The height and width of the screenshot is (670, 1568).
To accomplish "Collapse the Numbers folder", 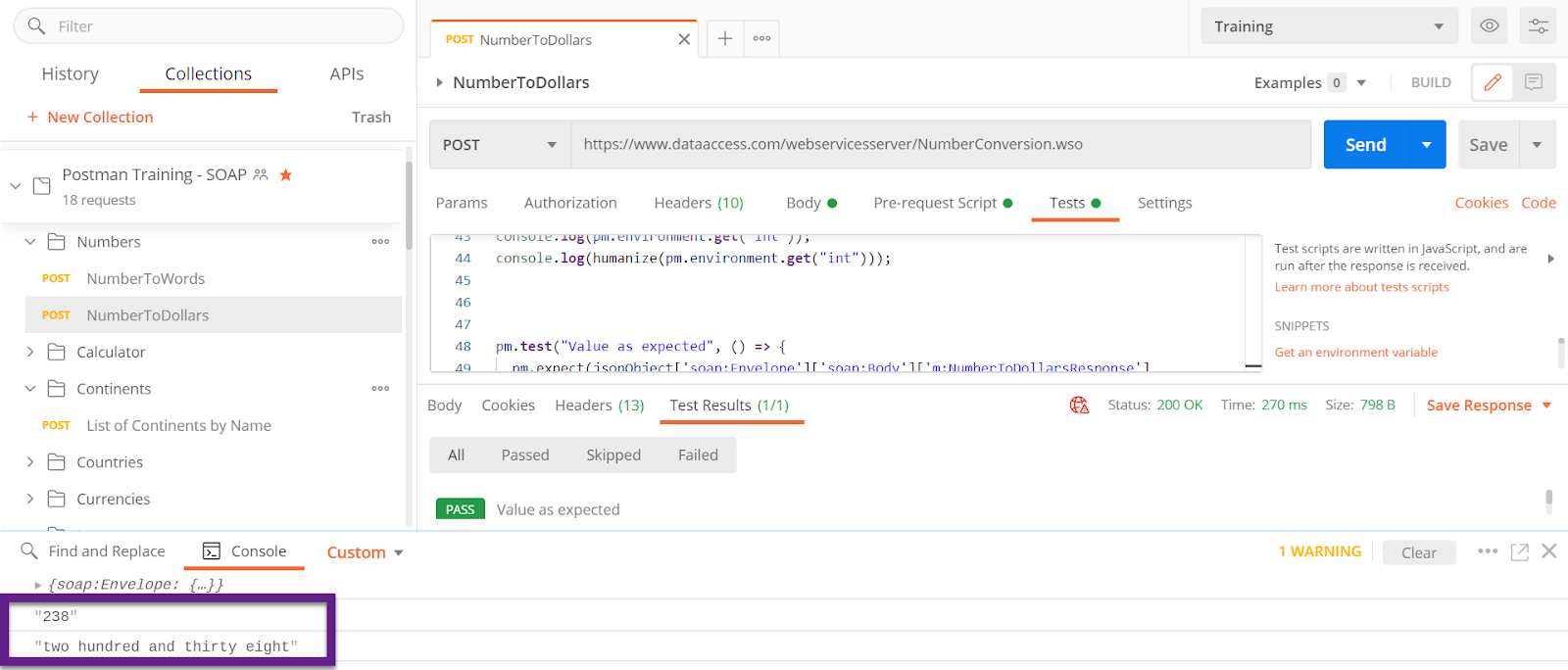I will point(30,242).
